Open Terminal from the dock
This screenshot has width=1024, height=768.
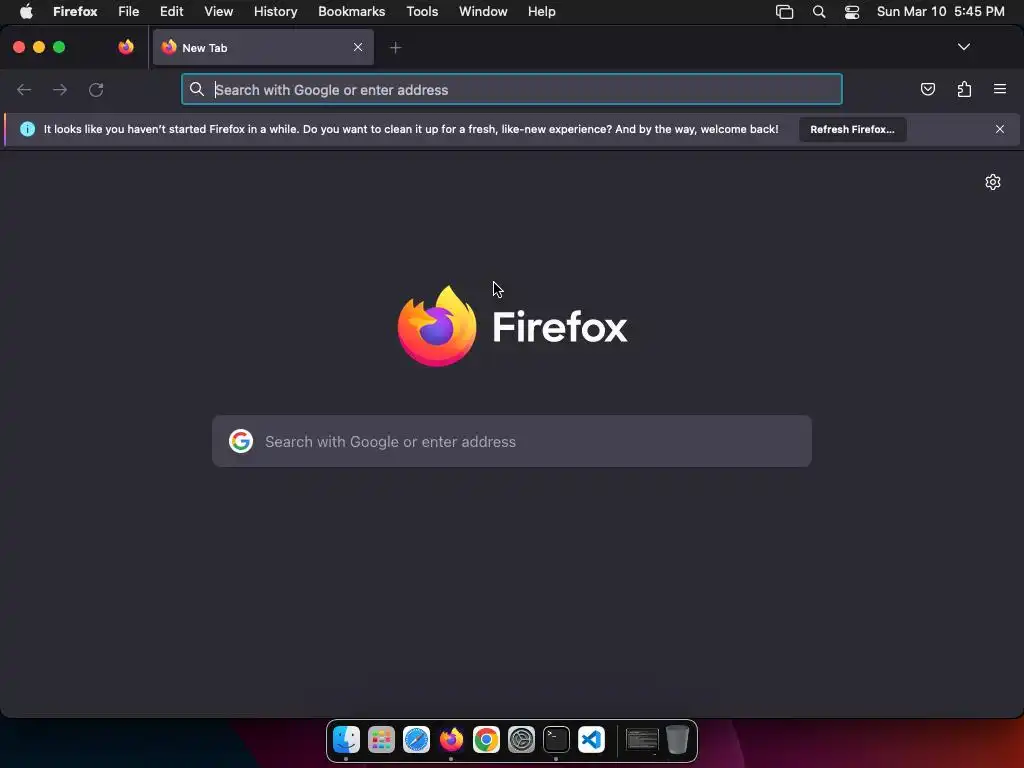click(x=556, y=740)
